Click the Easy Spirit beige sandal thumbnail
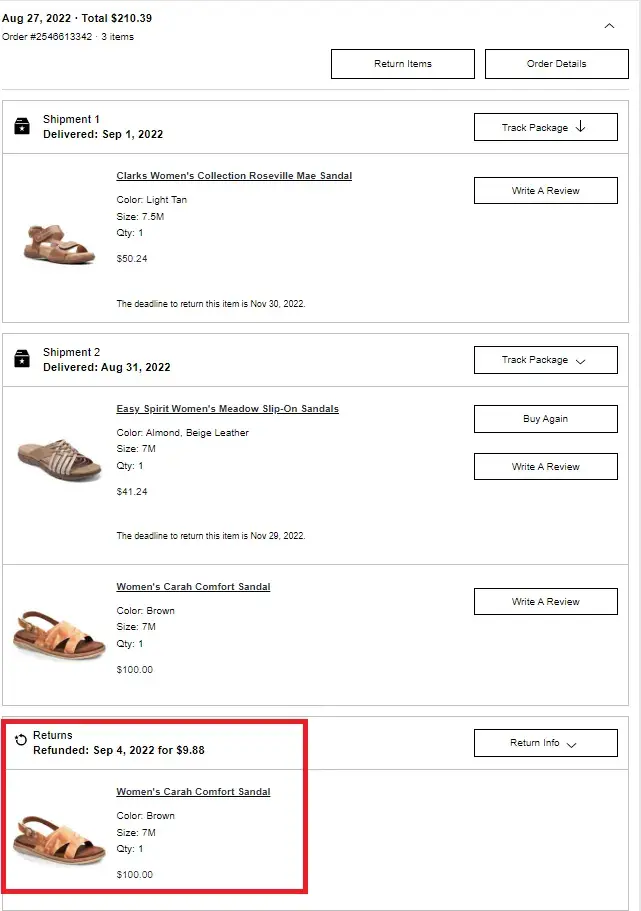The width and height of the screenshot is (641, 911). click(x=59, y=457)
